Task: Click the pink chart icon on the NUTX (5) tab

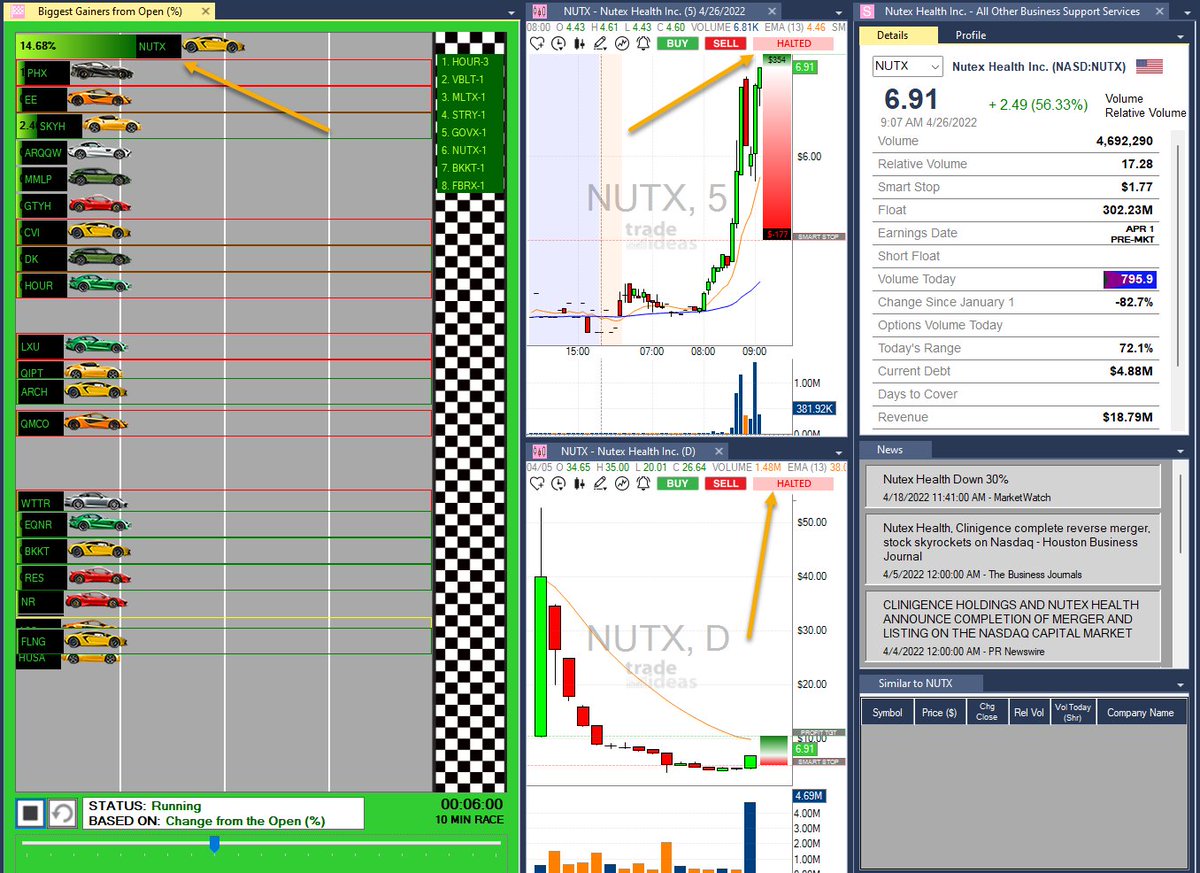Action: coord(539,11)
